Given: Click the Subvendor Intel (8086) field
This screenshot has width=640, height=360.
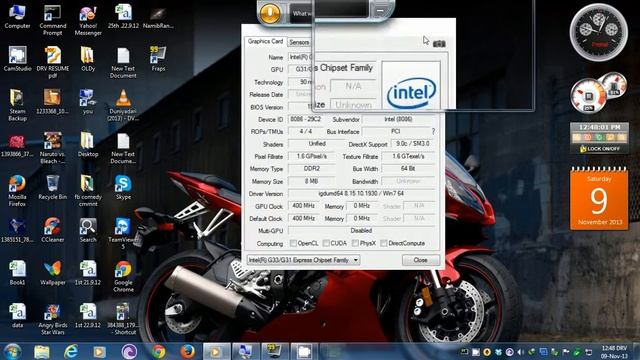Looking at the screenshot, I should click(x=398, y=119).
